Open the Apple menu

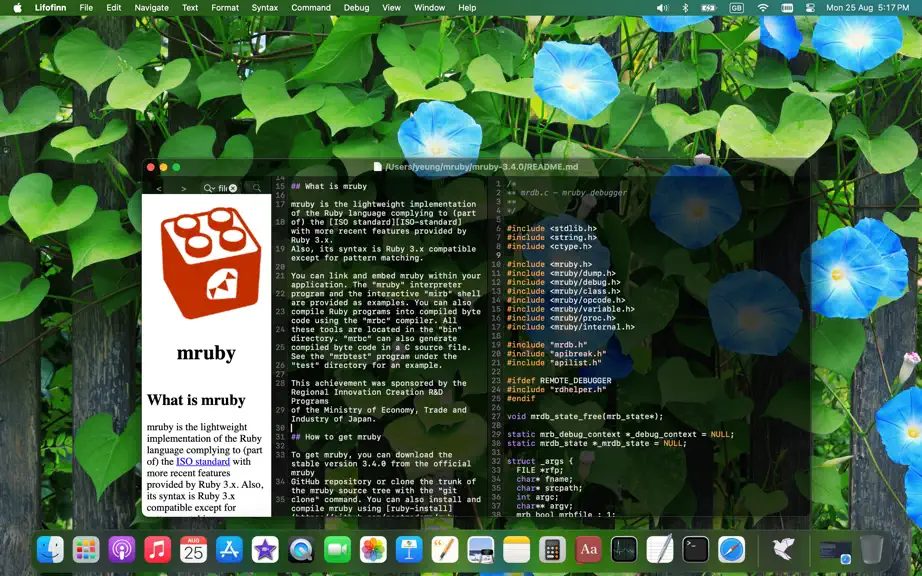[x=17, y=8]
